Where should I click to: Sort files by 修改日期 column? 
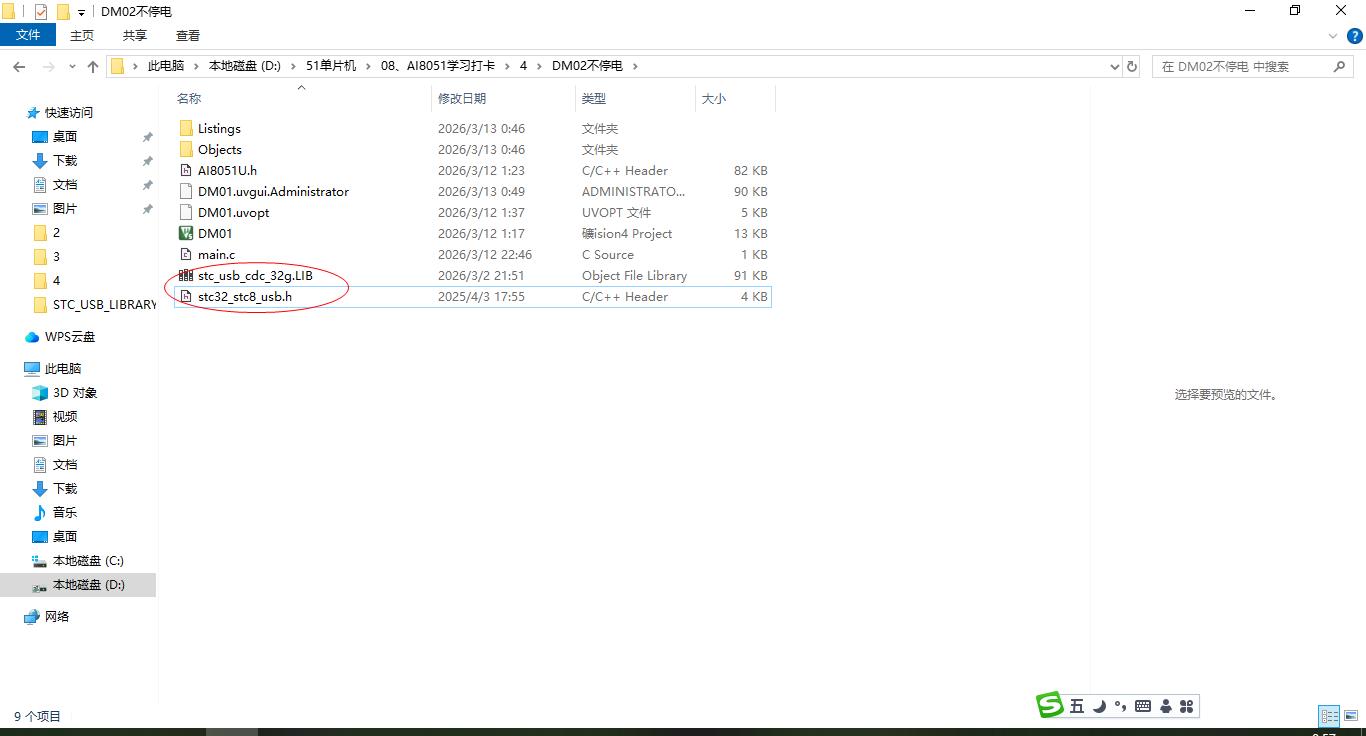(x=462, y=98)
